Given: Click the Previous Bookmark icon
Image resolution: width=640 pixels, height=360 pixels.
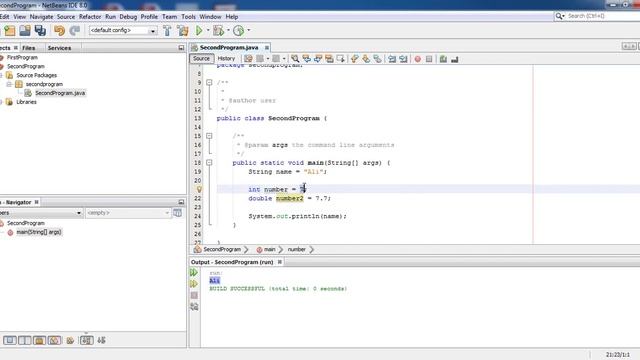Looking at the screenshot, I should click(x=354, y=59).
